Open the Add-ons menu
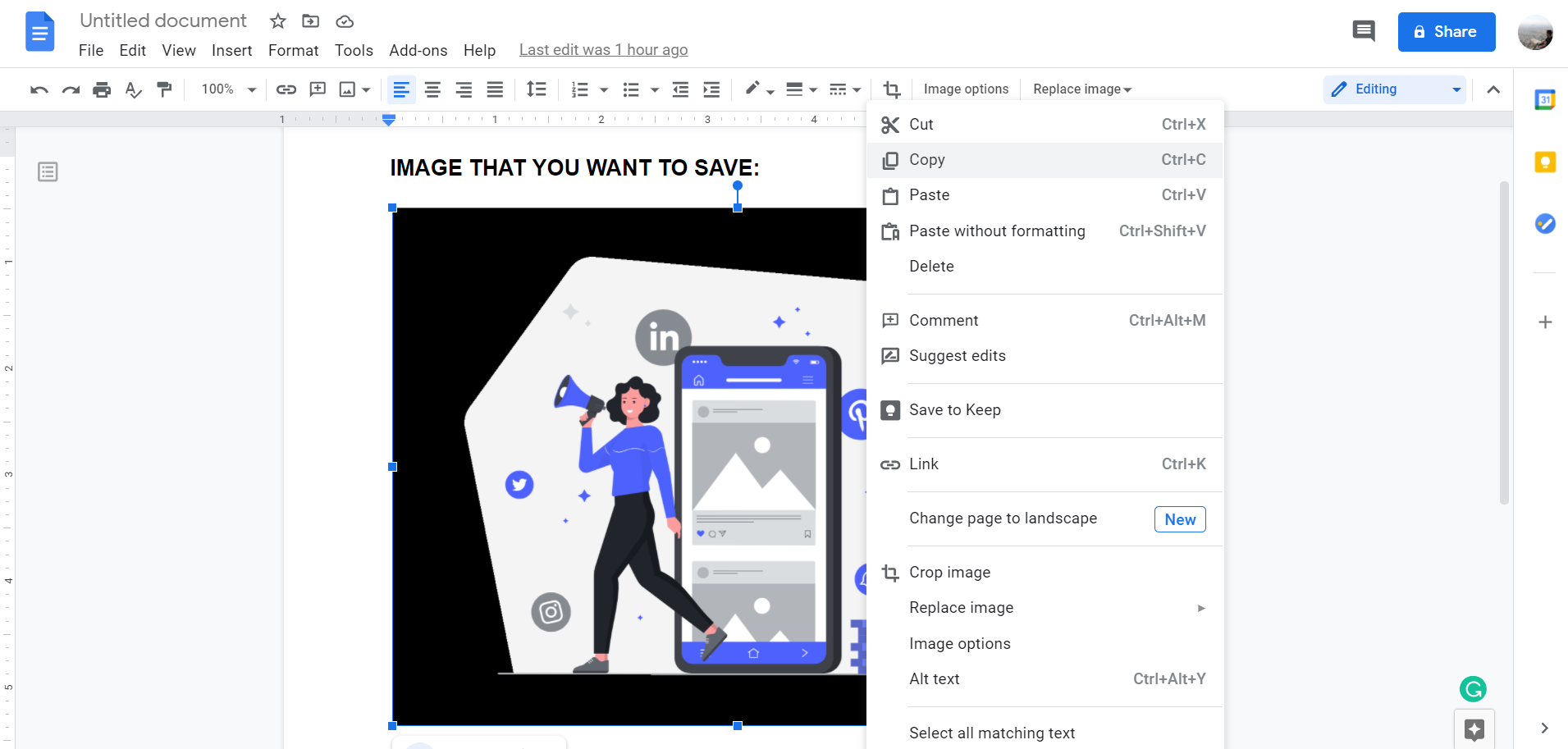1568x749 pixels. (x=418, y=51)
